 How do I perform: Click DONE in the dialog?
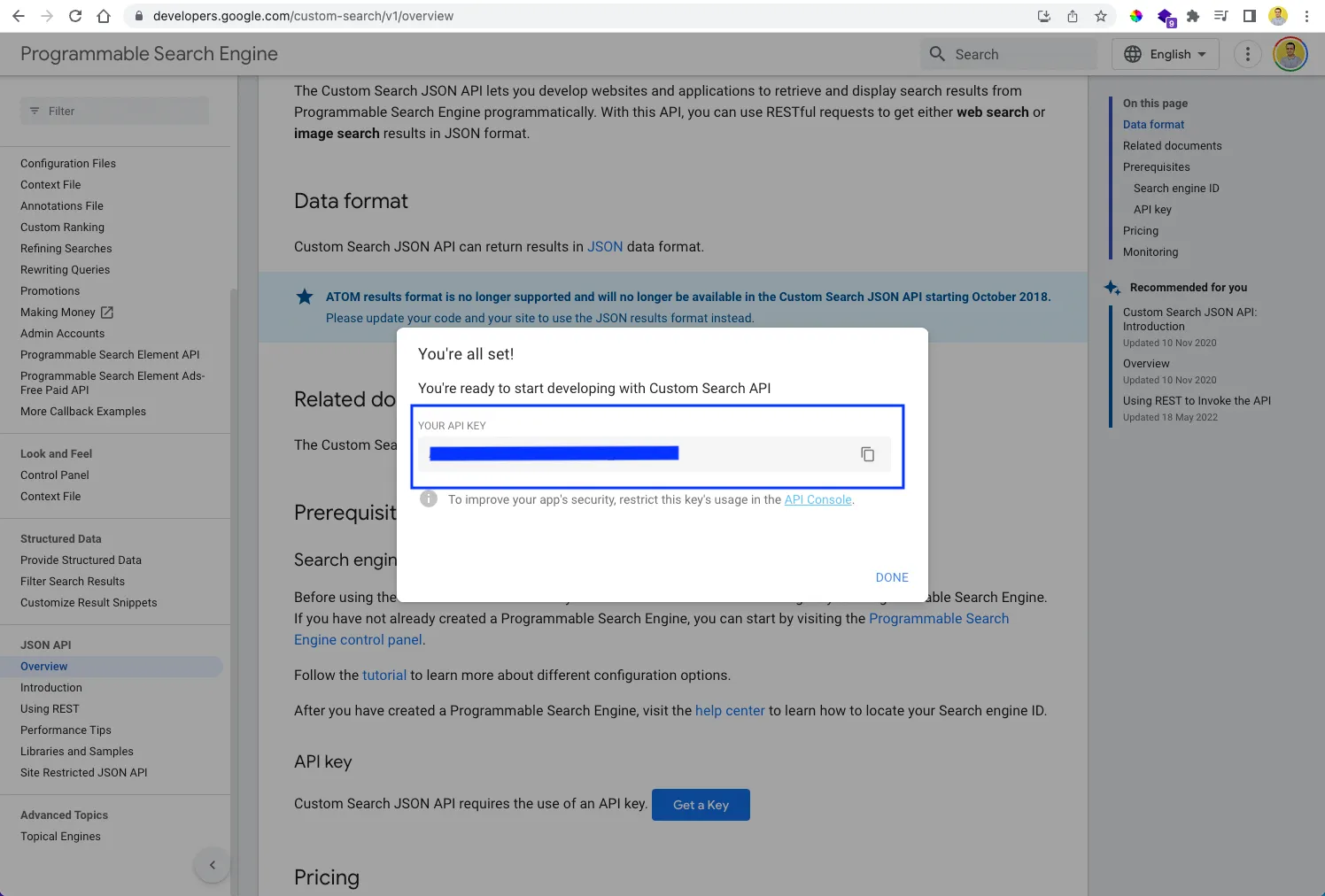892,577
